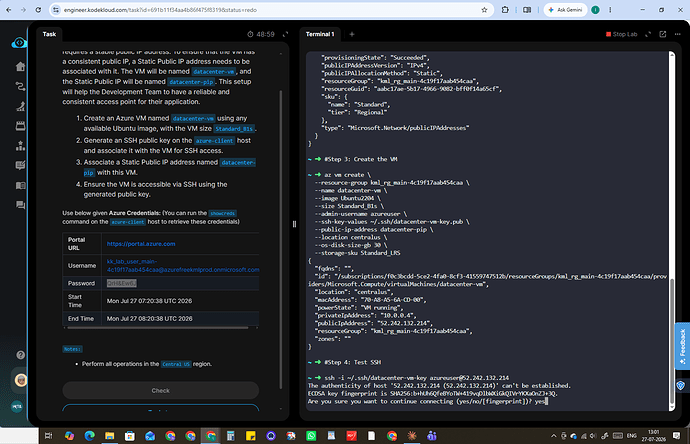Open the Windows notification center icon
Image resolution: width=690 pixels, height=444 pixels.
click(676, 436)
